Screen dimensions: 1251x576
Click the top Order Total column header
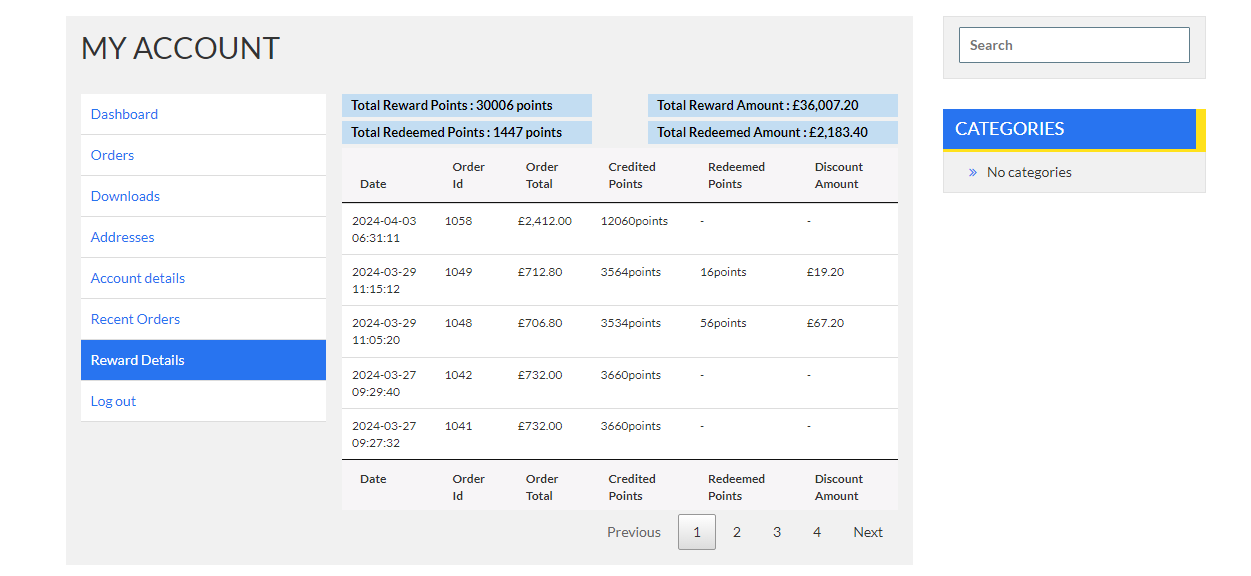click(542, 175)
